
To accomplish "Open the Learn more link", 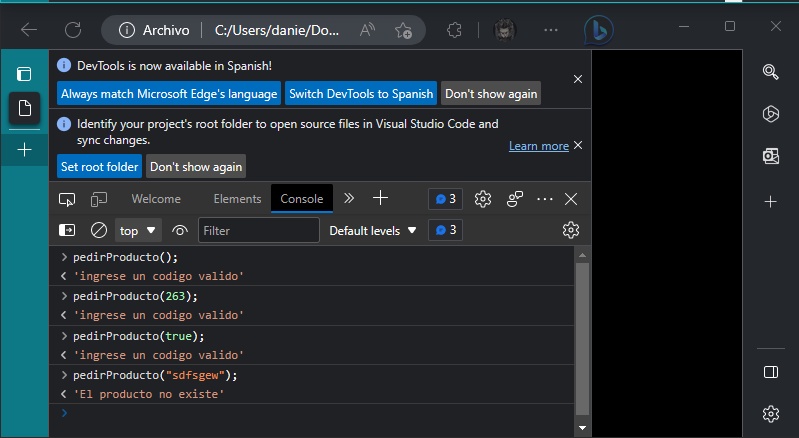I will (x=538, y=146).
